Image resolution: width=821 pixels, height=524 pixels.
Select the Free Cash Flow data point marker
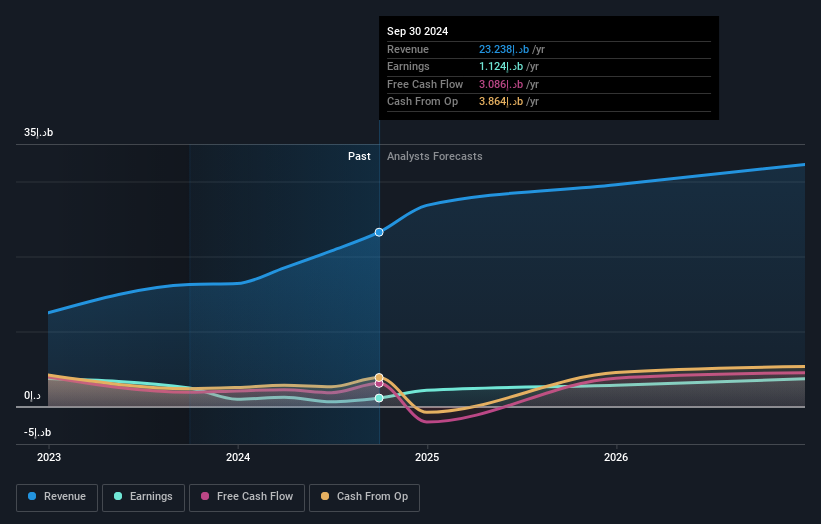click(x=379, y=384)
